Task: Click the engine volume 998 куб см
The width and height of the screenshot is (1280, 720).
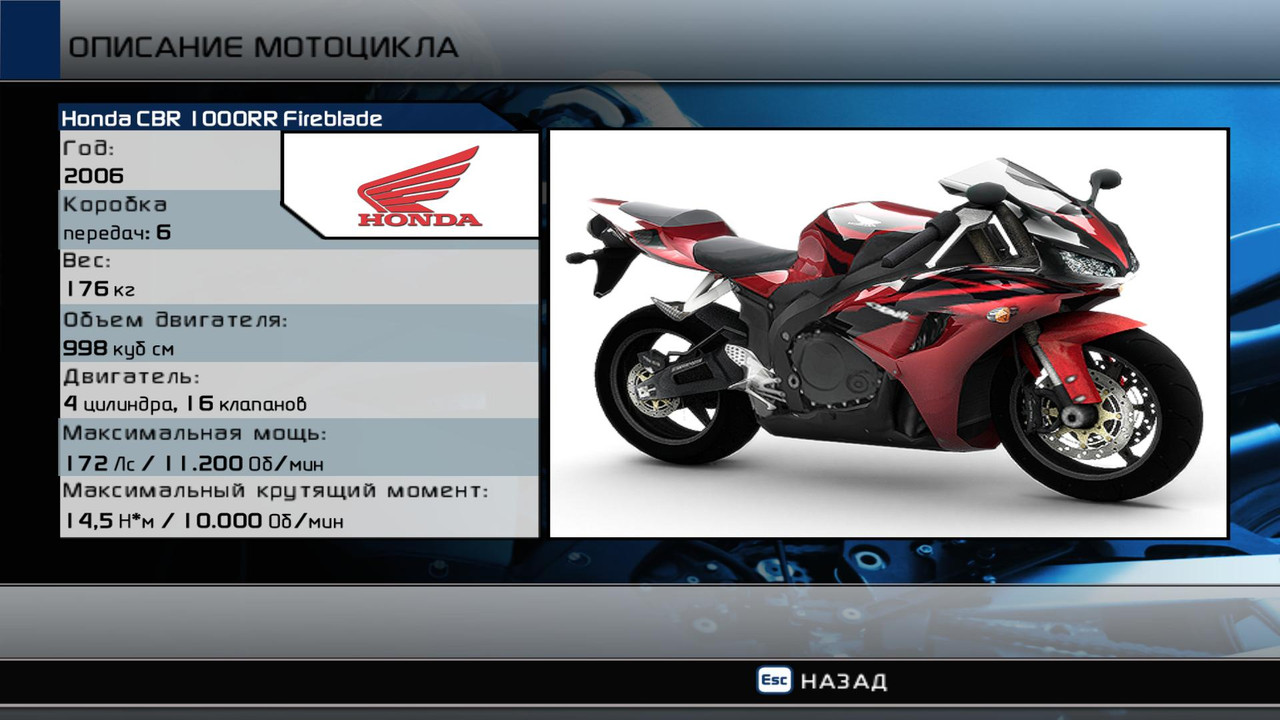Action: point(118,348)
